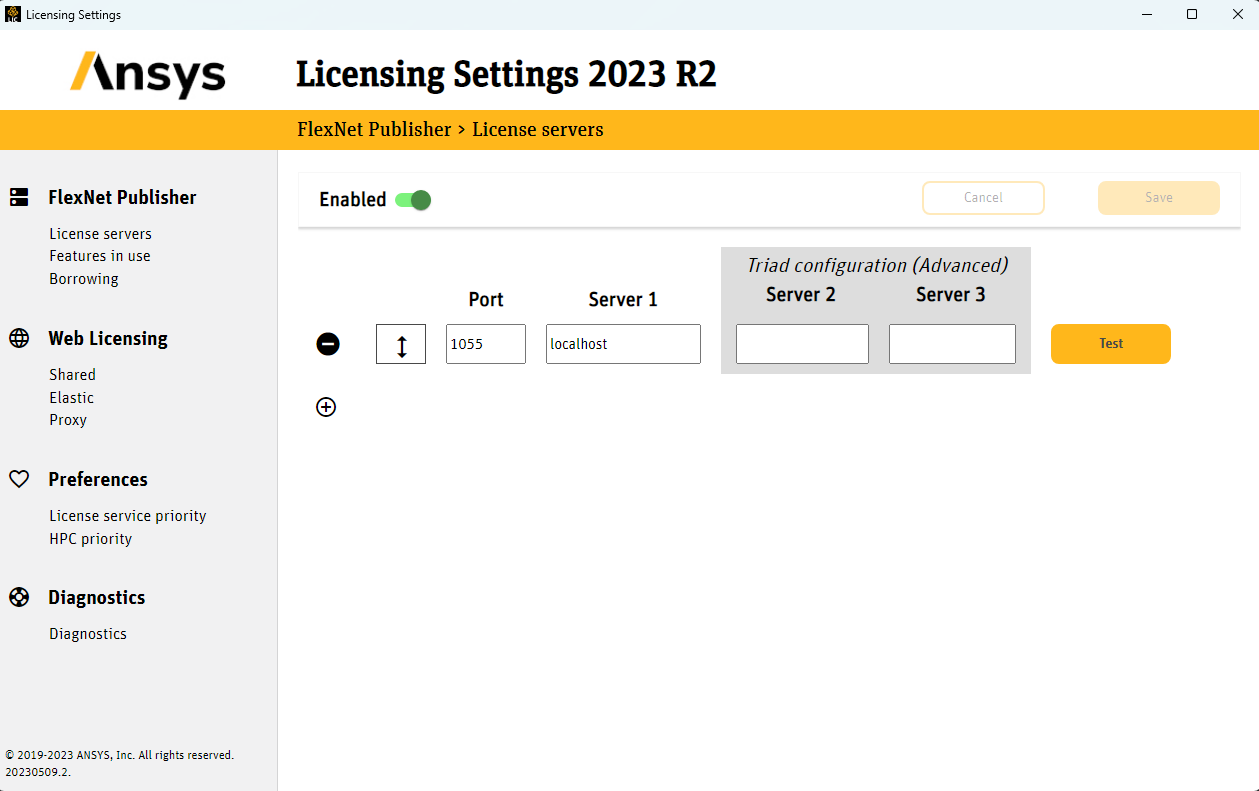Click the application icon in the title bar
The image size is (1259, 791).
14,14
